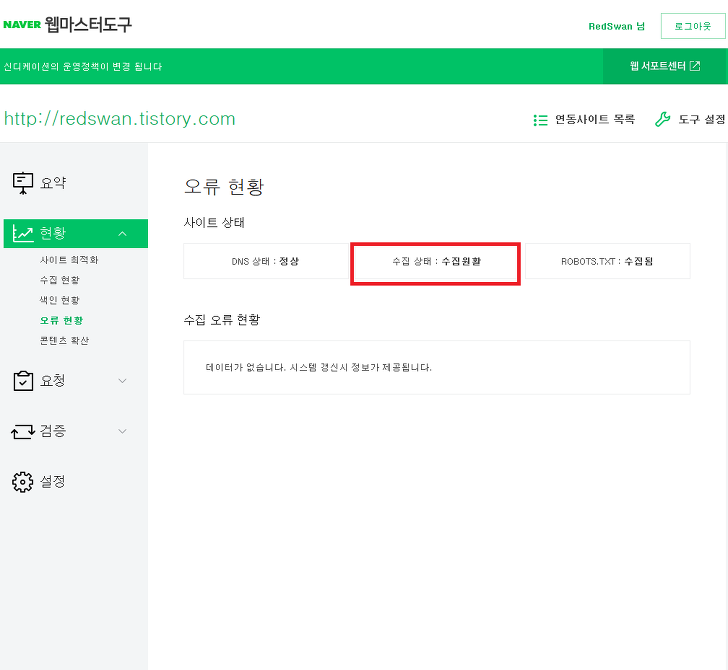Select the 현황 sidebar menu

click(x=76, y=234)
